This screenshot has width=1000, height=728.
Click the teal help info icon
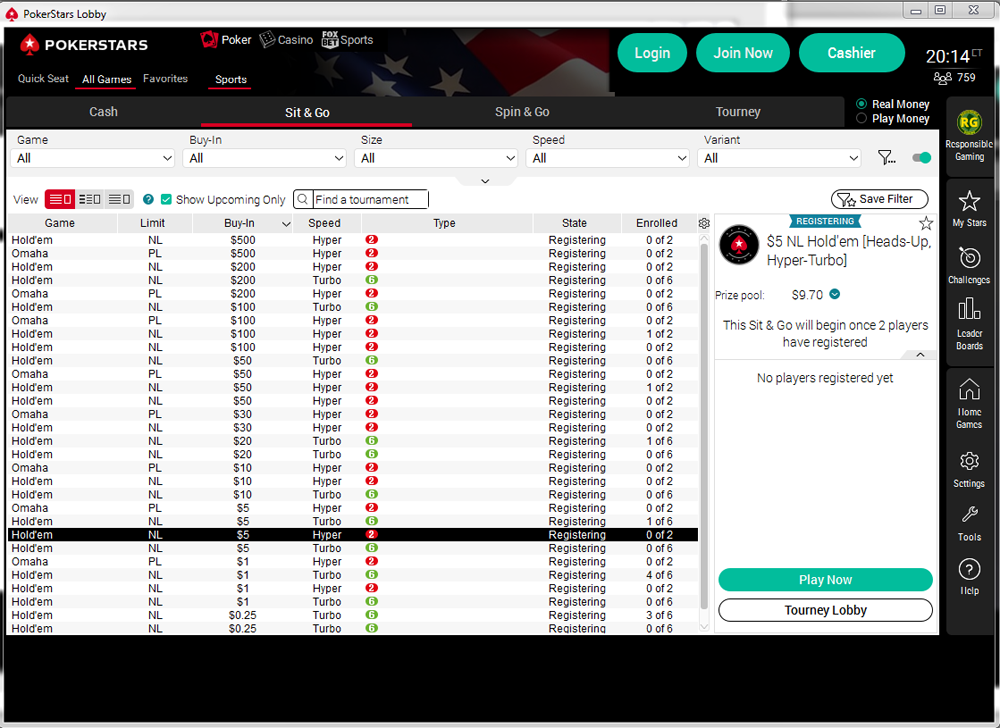tap(148, 200)
